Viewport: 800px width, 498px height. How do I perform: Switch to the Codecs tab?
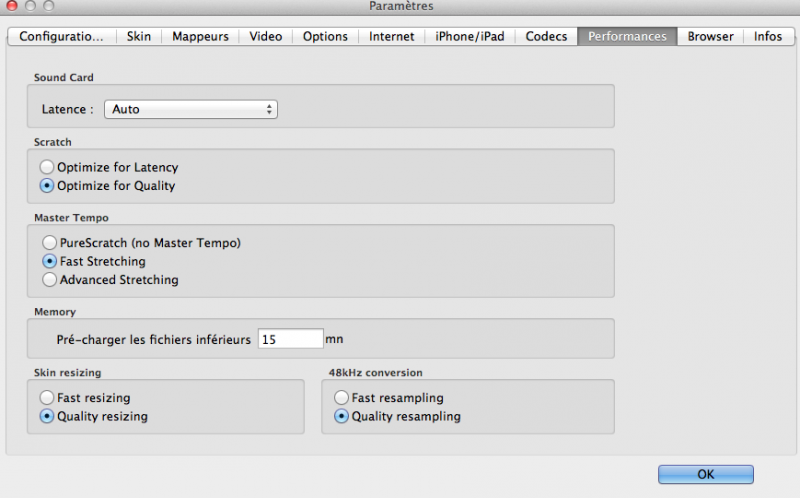coord(546,37)
